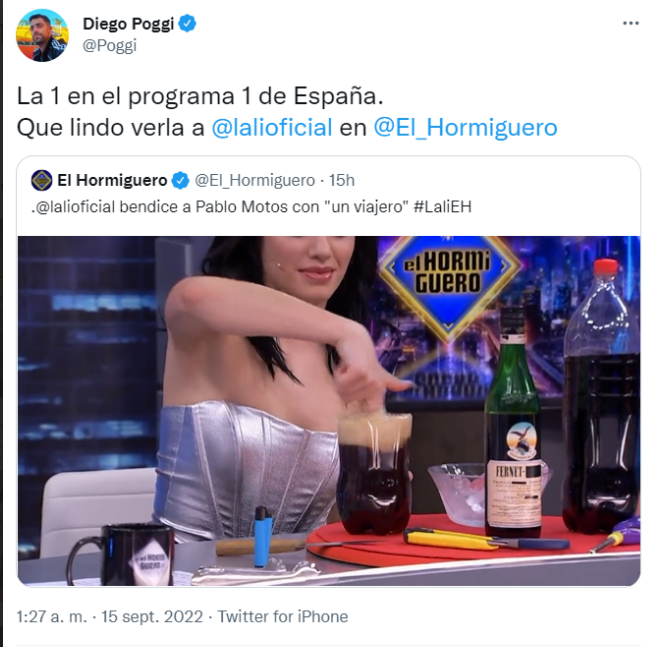Click Diego Poggi's blue verified badge

click(187, 23)
